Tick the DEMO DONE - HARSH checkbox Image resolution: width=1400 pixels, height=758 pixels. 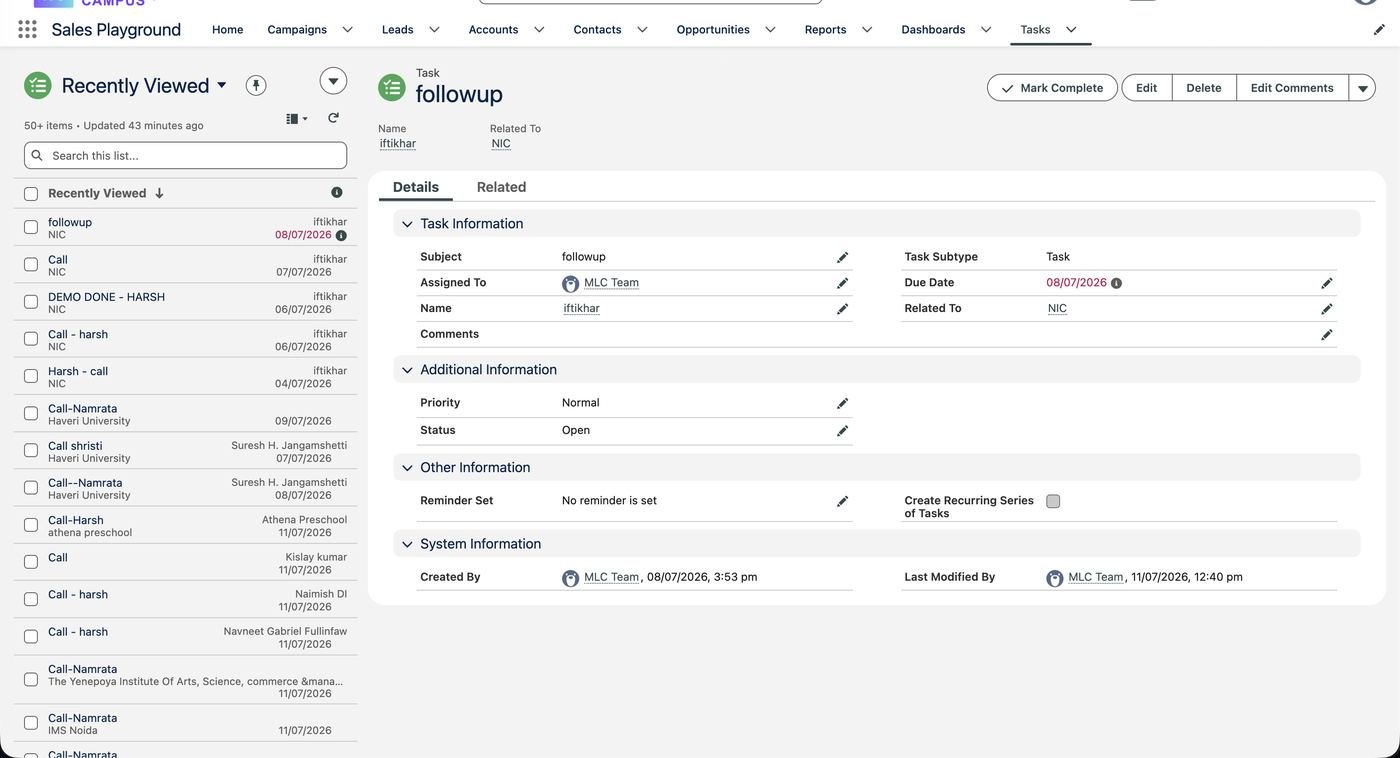[31, 302]
